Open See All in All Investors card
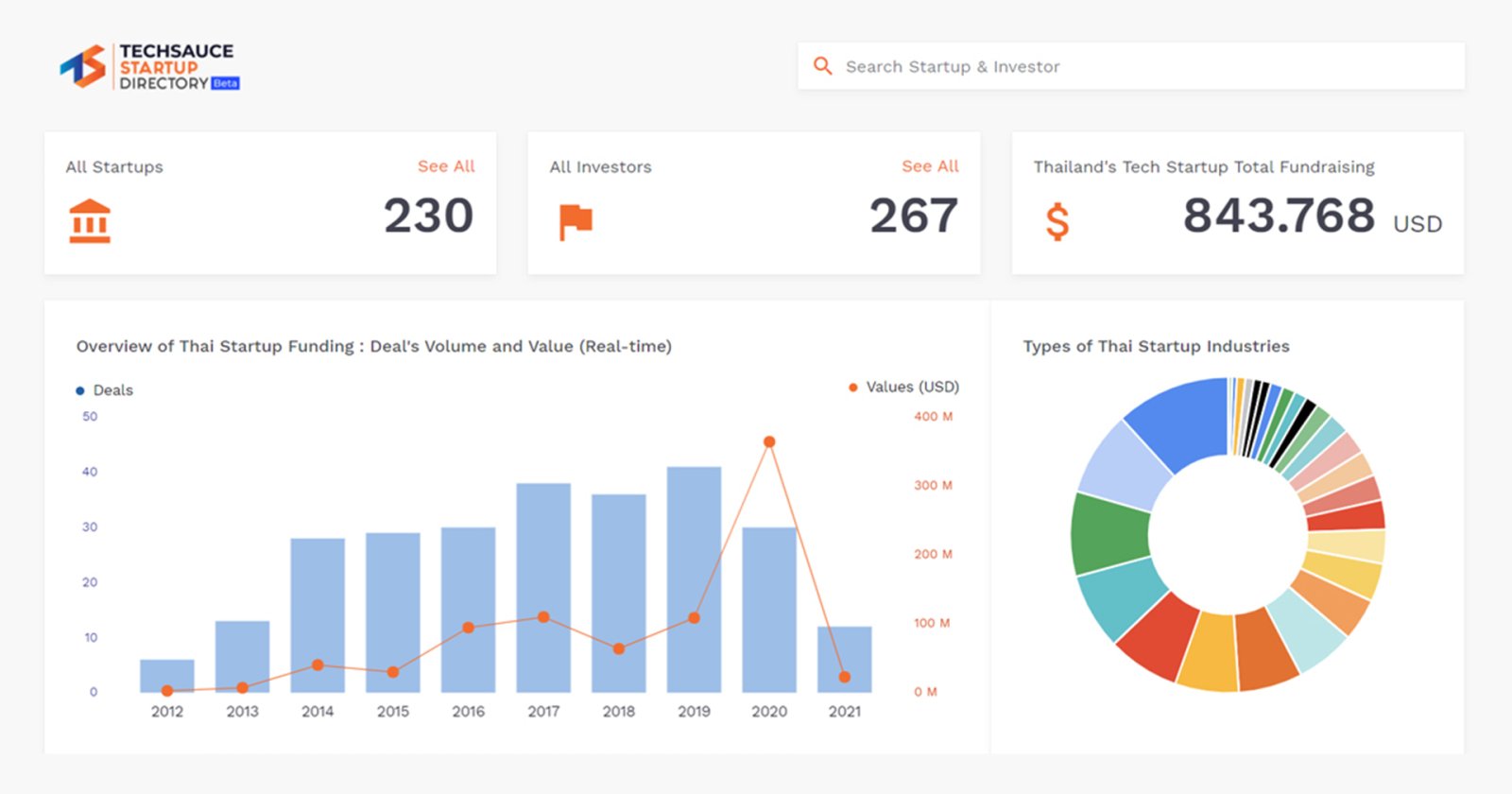 click(x=930, y=166)
